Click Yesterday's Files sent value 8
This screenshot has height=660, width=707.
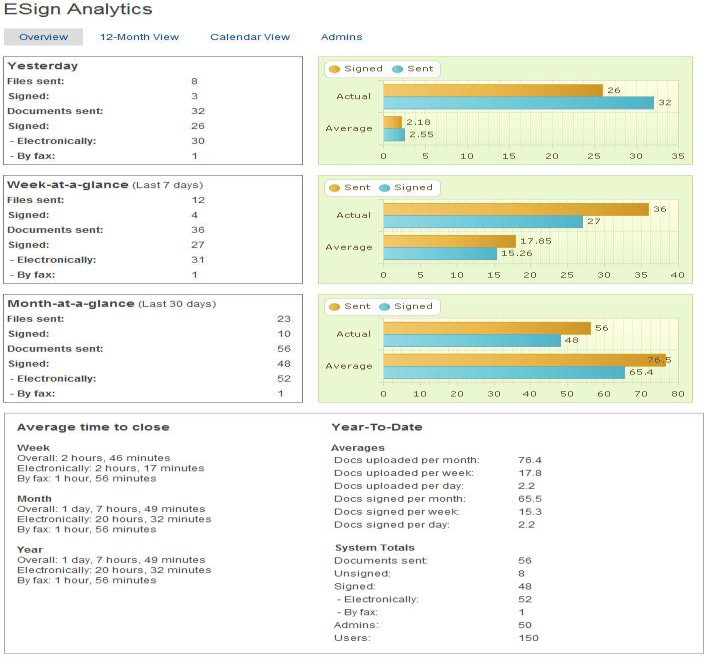194,81
